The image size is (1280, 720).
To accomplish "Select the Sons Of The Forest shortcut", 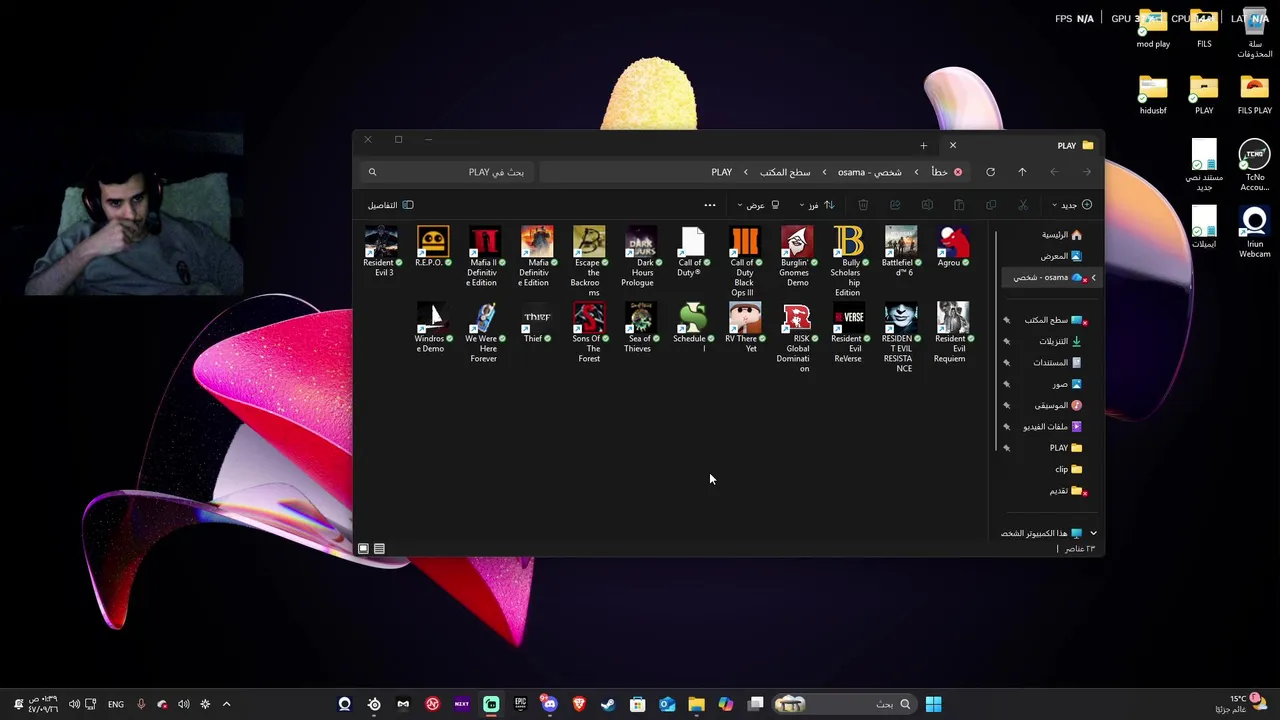I will [x=589, y=333].
